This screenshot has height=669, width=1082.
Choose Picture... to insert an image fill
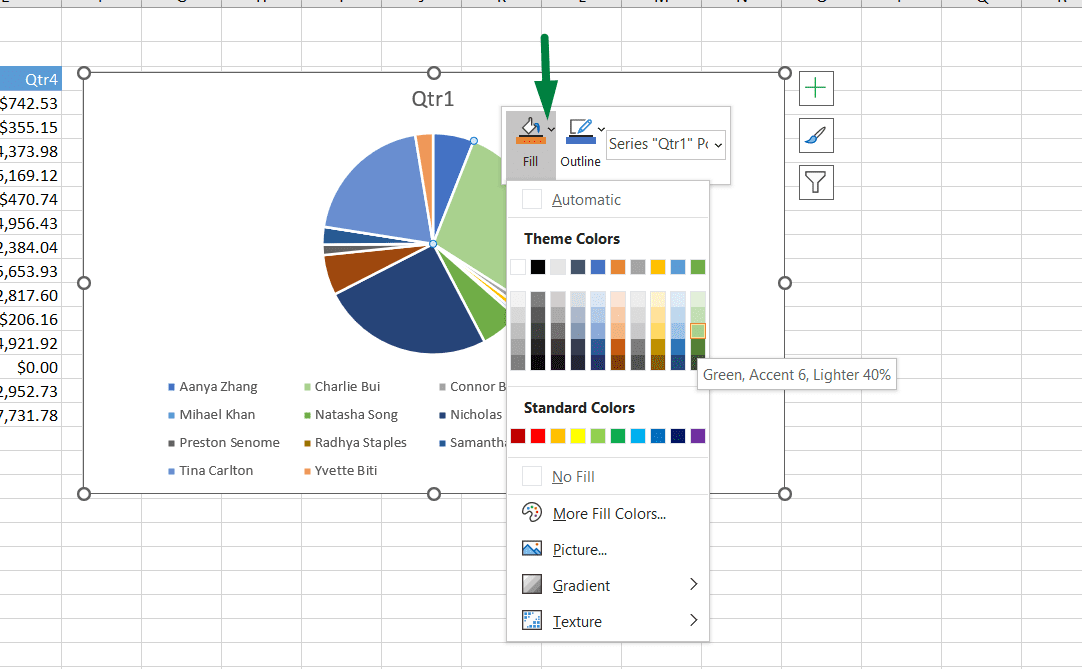click(580, 548)
